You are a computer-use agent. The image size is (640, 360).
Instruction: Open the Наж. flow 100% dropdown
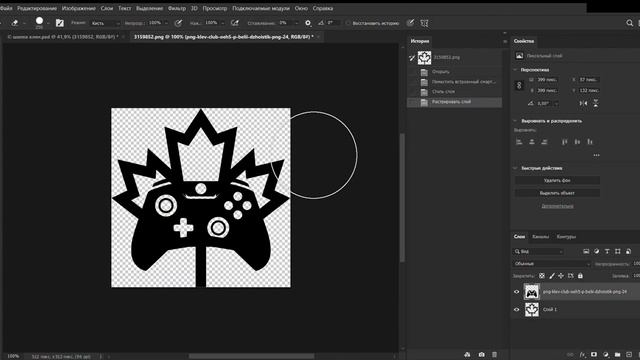[222, 23]
